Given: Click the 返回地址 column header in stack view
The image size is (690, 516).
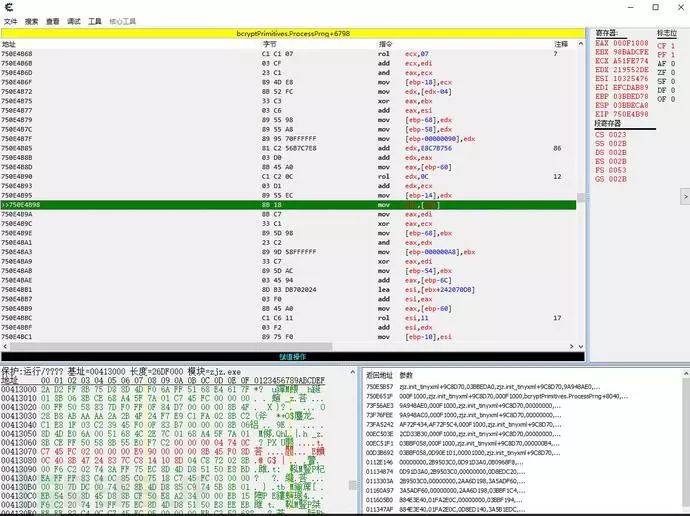Looking at the screenshot, I should tap(379, 375).
